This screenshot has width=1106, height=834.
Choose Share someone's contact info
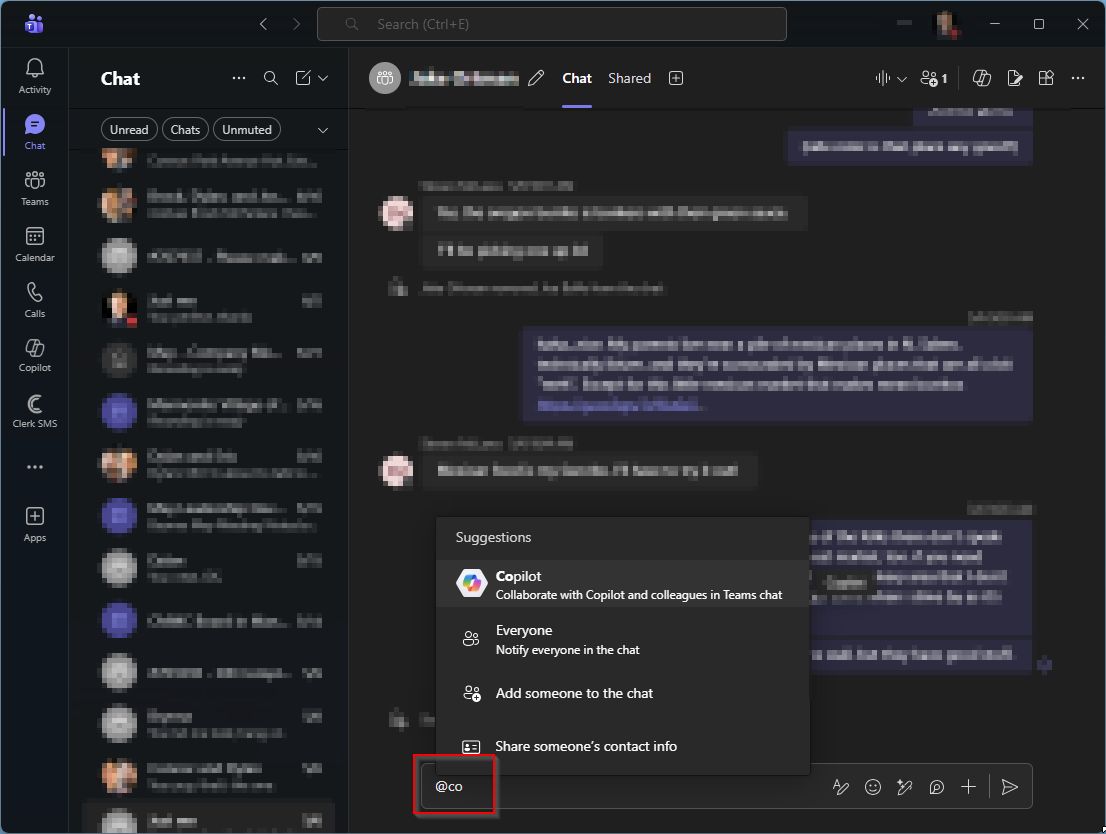click(x=622, y=747)
